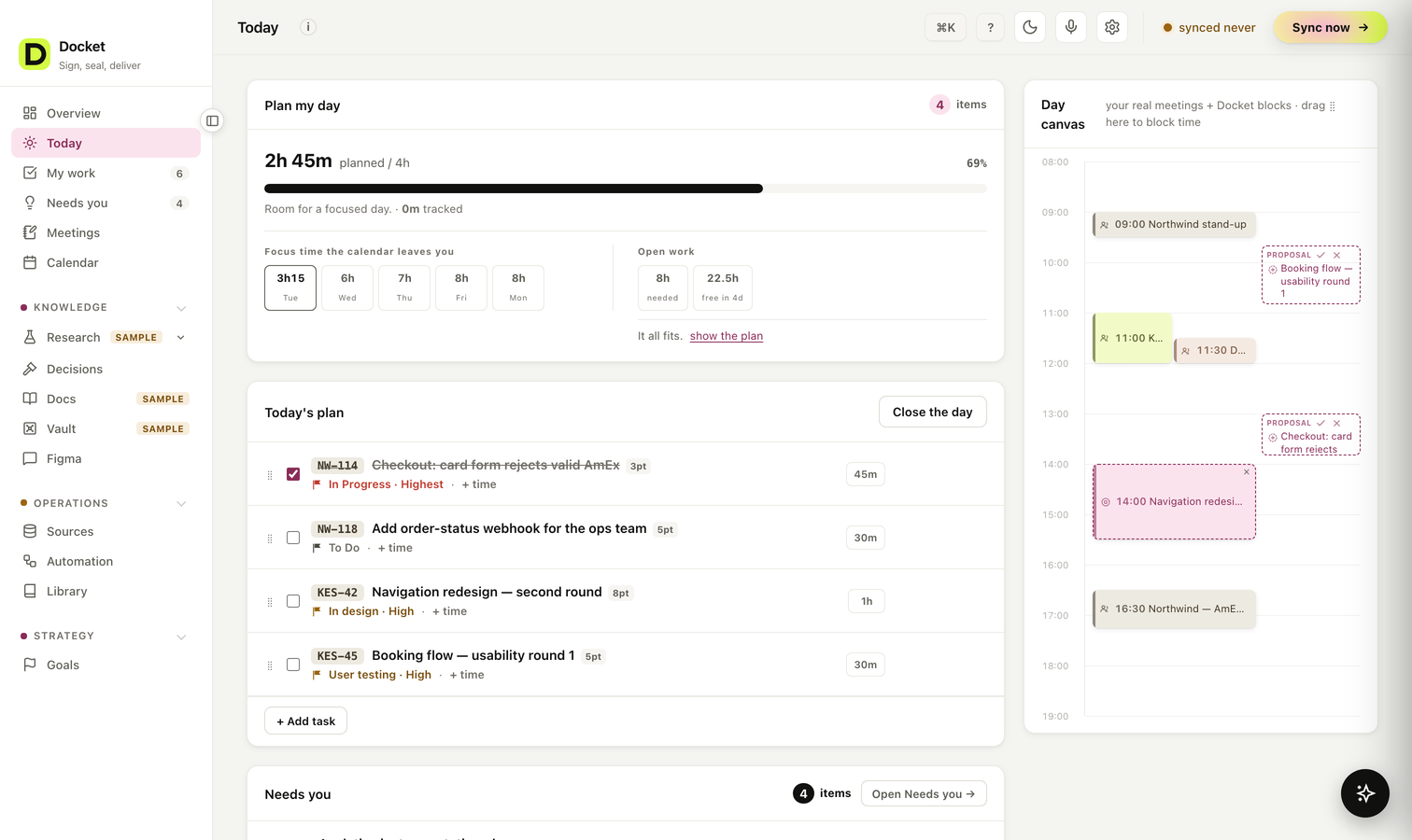Grab the drag handle for NW-118 task
1412x840 pixels.
(270, 539)
